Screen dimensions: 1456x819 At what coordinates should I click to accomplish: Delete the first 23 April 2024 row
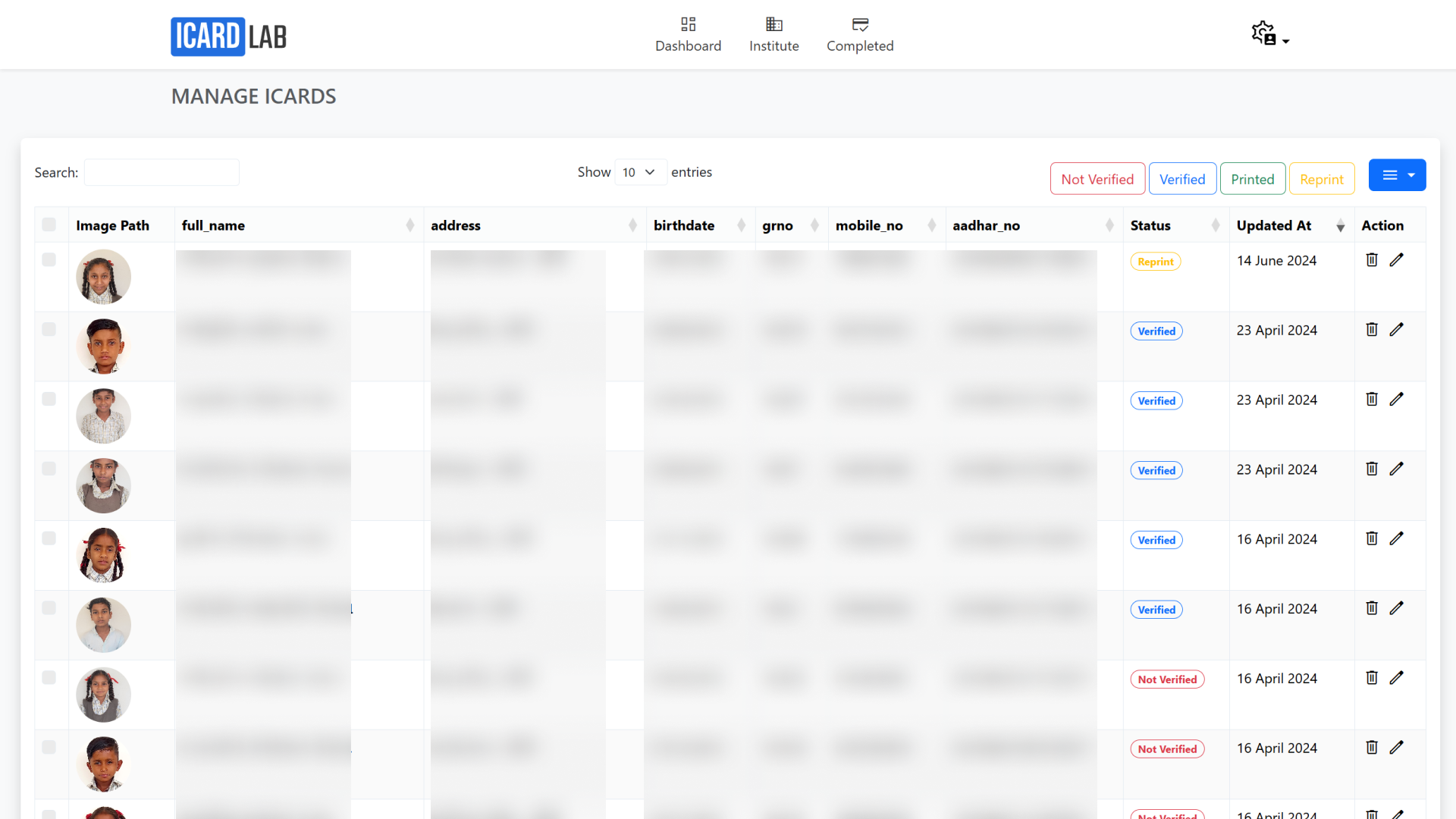[x=1372, y=330]
